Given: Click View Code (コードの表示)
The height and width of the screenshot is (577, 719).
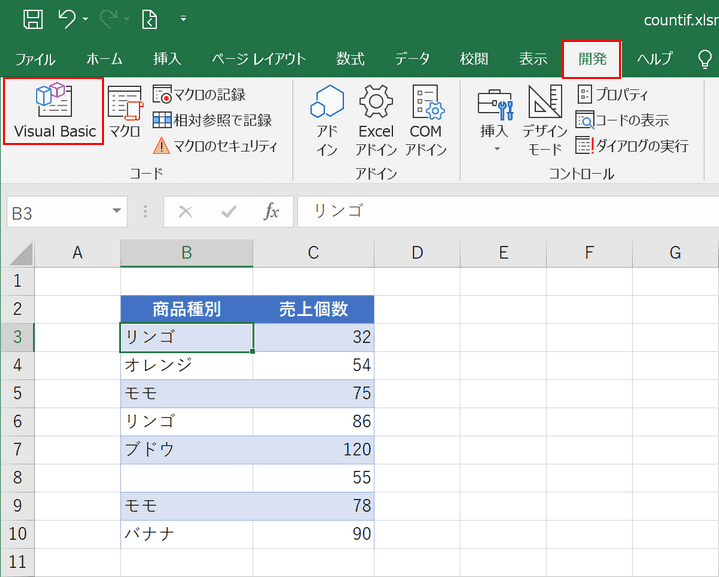Looking at the screenshot, I should (x=622, y=120).
